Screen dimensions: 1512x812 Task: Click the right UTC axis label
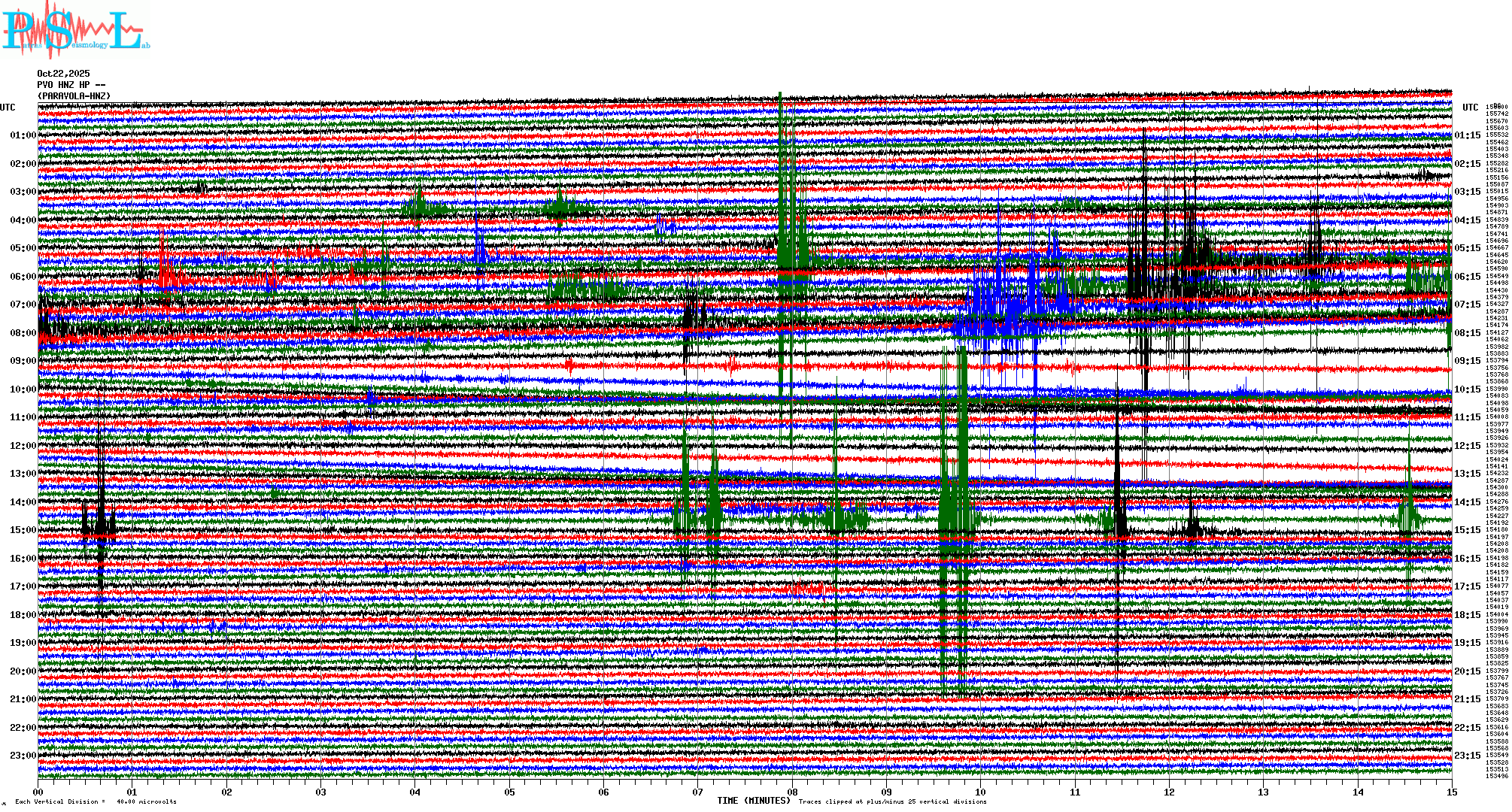click(1470, 108)
